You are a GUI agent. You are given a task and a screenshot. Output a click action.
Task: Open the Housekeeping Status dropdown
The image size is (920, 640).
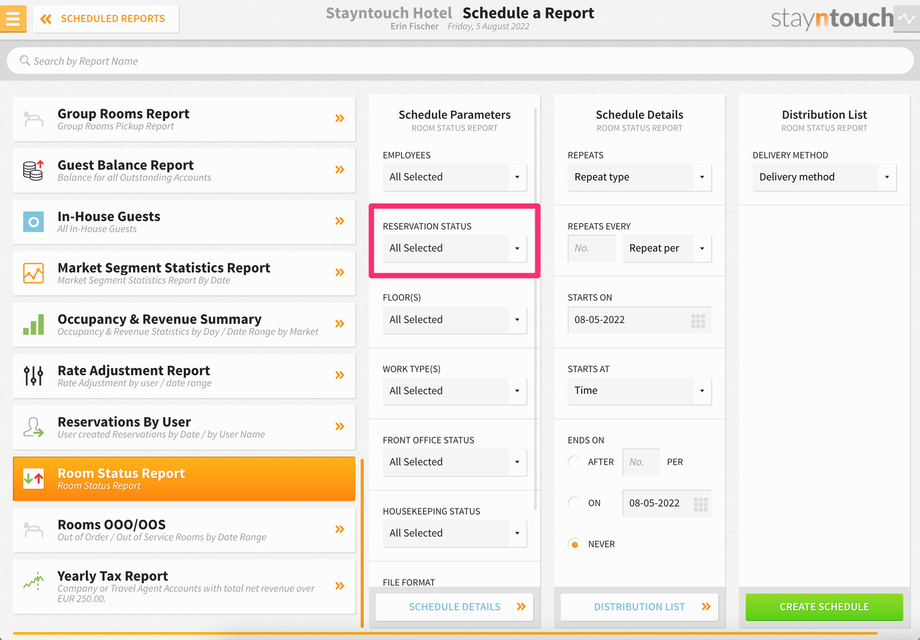(455, 533)
